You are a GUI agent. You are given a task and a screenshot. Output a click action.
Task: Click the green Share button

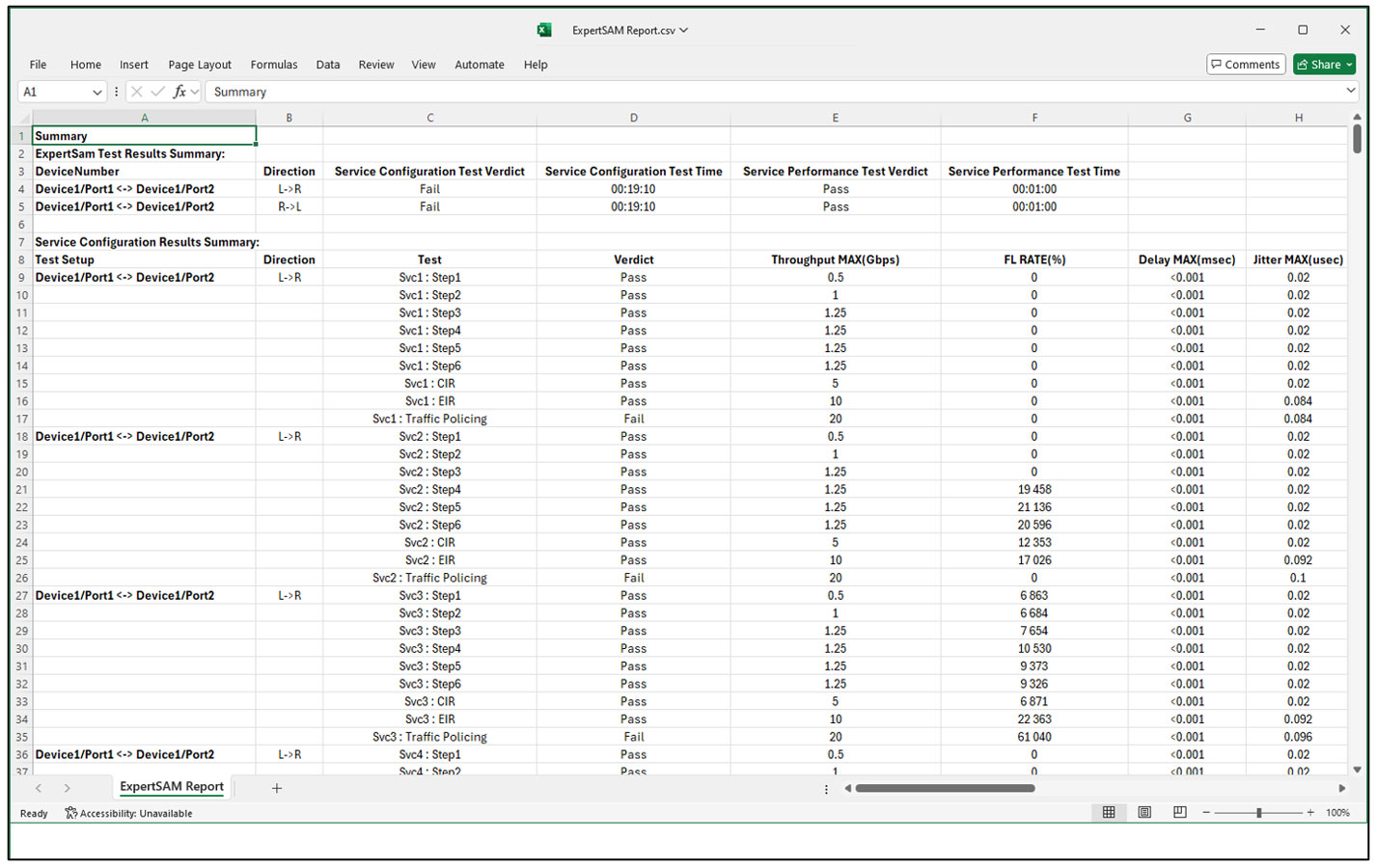pyautogui.click(x=1324, y=65)
